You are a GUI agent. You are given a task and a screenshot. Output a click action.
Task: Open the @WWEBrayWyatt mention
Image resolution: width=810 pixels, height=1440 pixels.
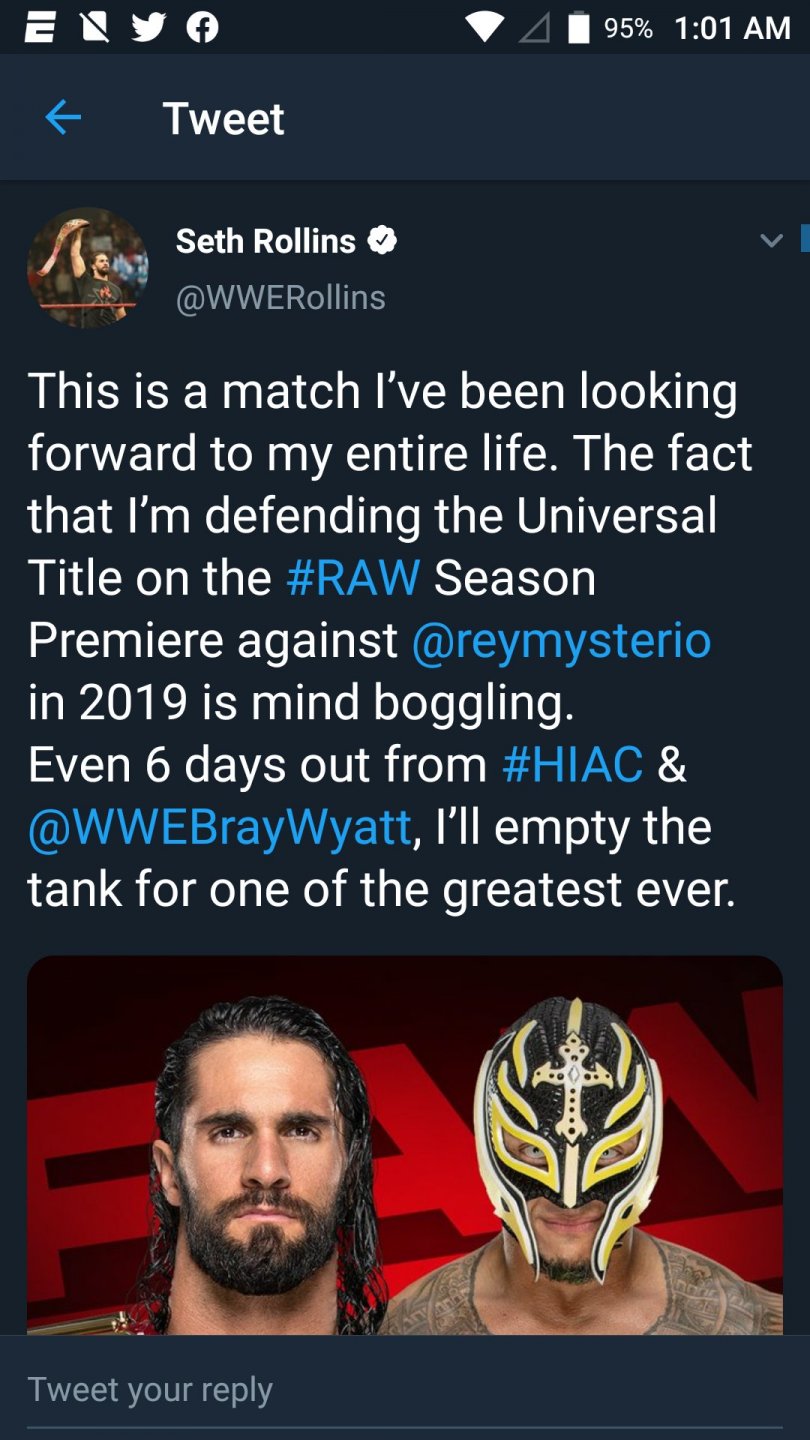[x=220, y=827]
